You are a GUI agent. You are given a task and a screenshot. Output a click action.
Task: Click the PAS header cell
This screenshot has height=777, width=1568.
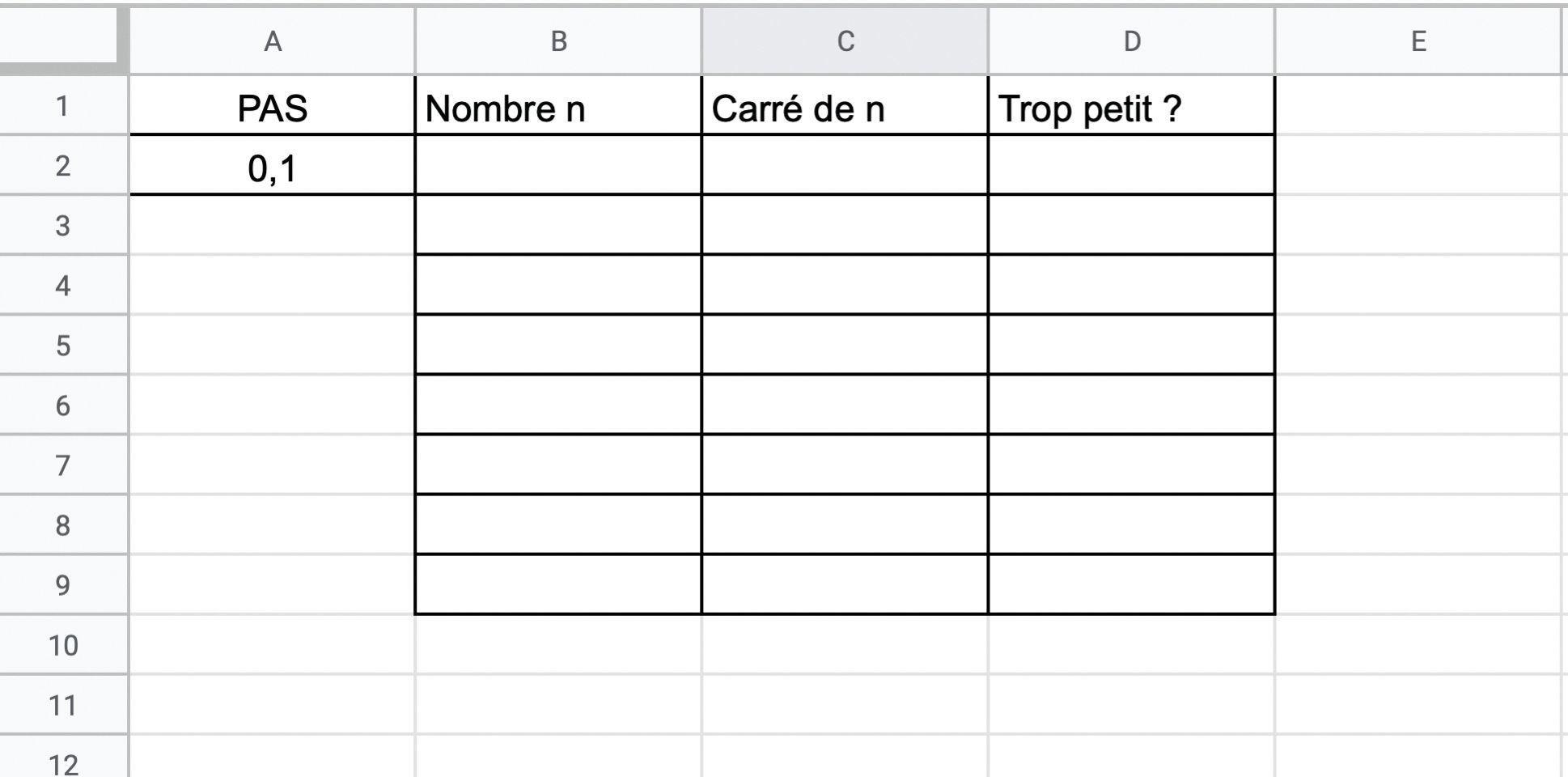click(273, 108)
